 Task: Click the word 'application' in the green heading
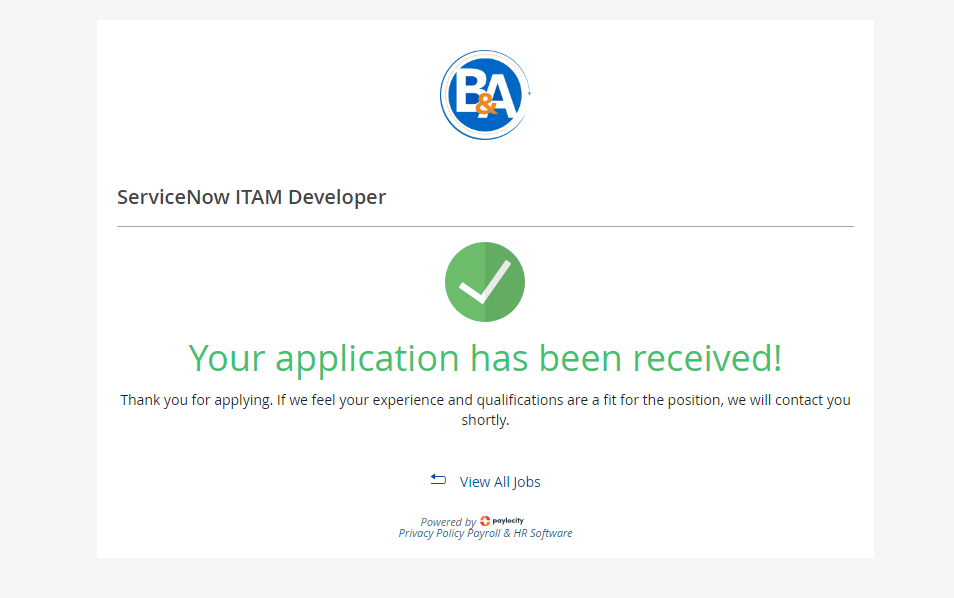point(367,359)
